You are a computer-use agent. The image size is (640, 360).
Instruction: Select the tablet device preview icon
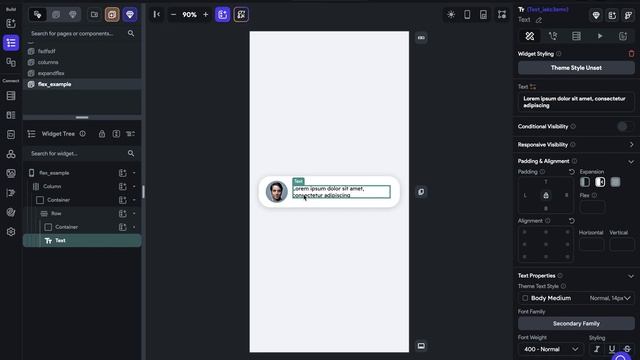click(x=483, y=14)
